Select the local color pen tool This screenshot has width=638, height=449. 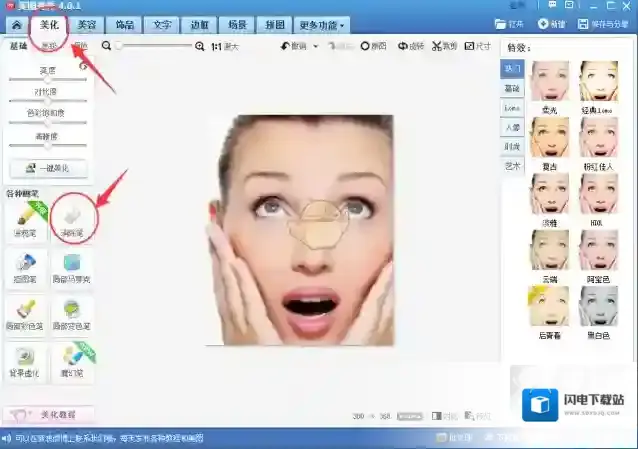25,315
